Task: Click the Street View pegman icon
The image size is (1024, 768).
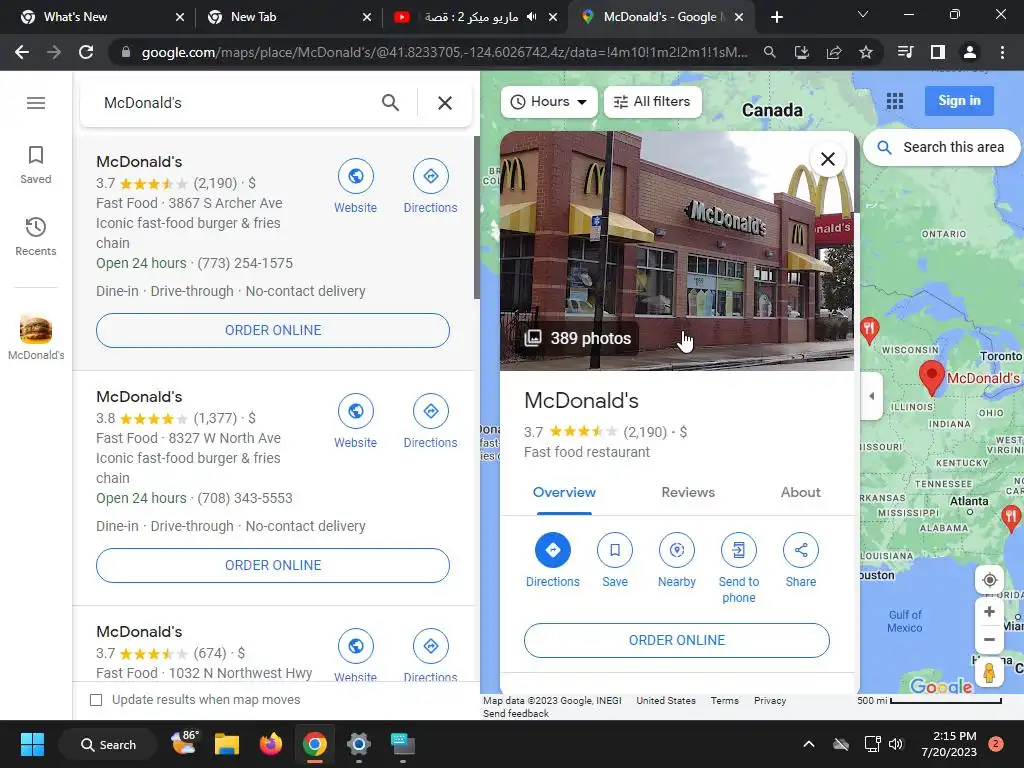Action: pyautogui.click(x=989, y=672)
